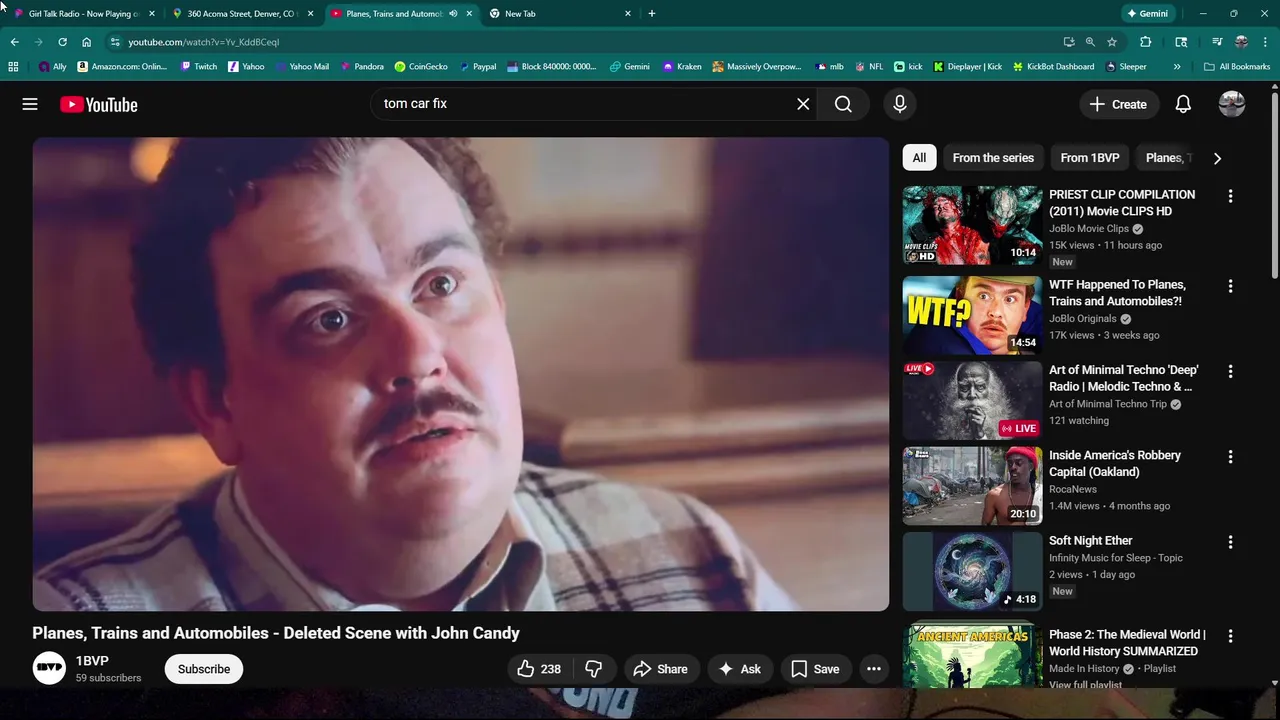Select the From the series chip
Image resolution: width=1280 pixels, height=720 pixels.
(993, 158)
